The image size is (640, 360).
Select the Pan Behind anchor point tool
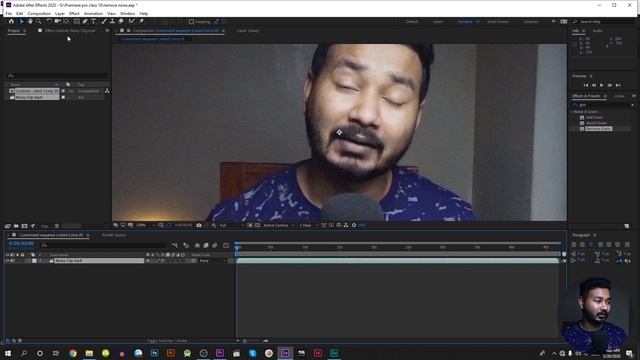tap(66, 21)
